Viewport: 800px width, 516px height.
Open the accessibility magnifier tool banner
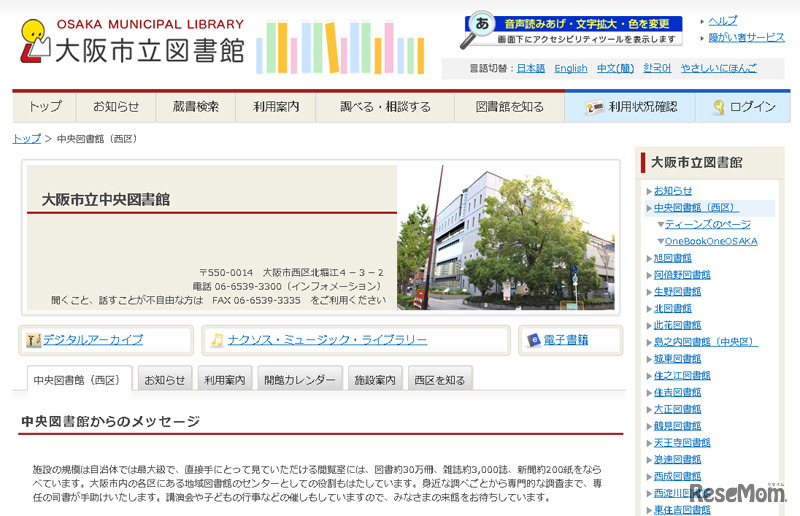coord(571,30)
